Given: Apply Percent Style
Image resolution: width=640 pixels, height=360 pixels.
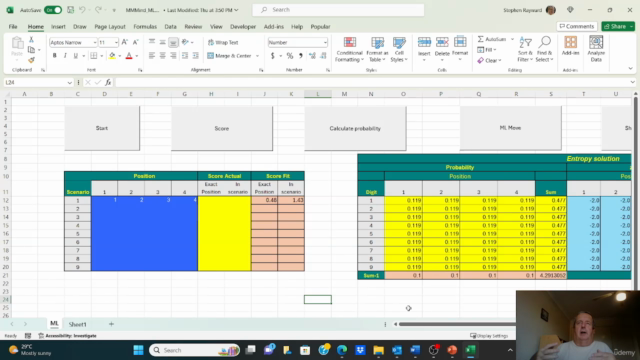Looking at the screenshot, I should tap(290, 56).
